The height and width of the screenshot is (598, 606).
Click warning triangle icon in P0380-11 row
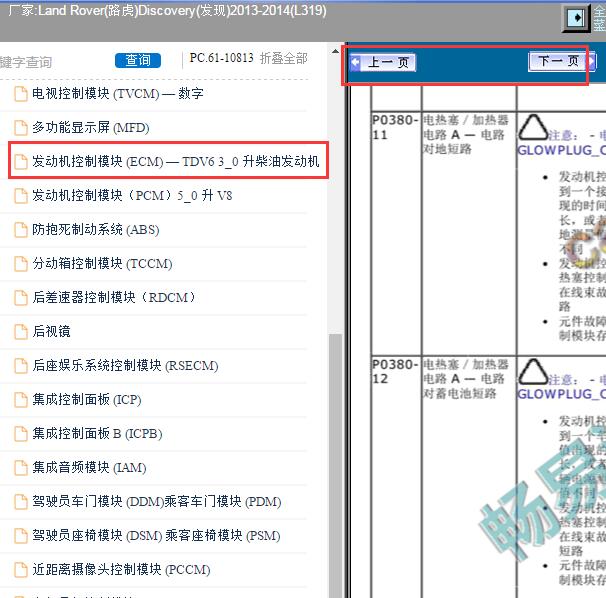(533, 127)
